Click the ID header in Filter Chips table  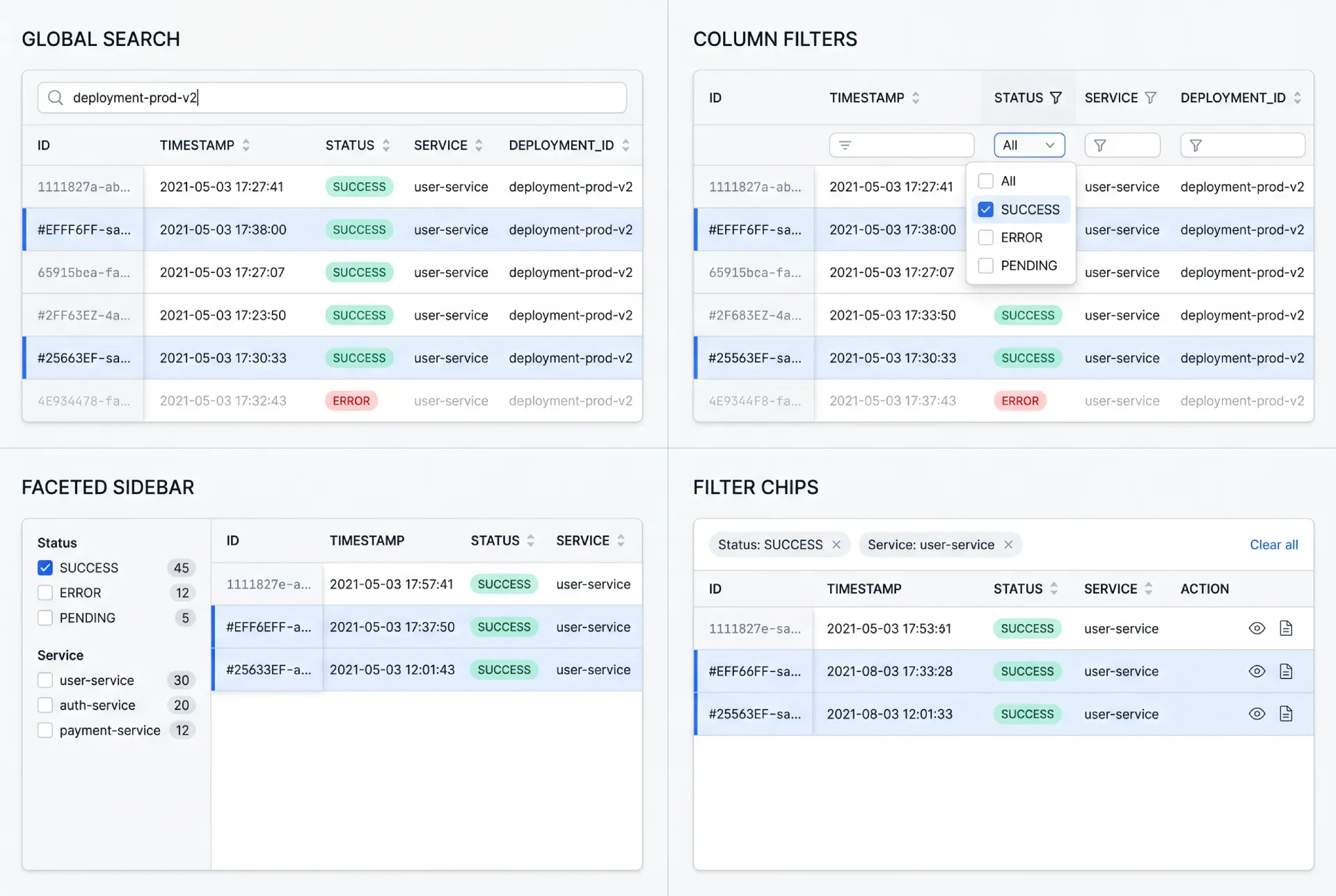(715, 589)
